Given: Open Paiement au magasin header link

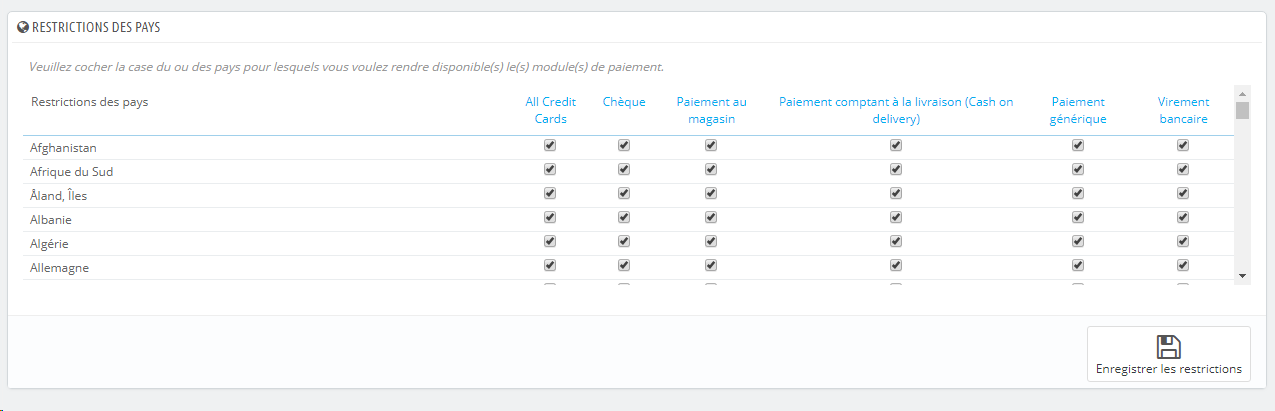Looking at the screenshot, I should click(x=711, y=110).
